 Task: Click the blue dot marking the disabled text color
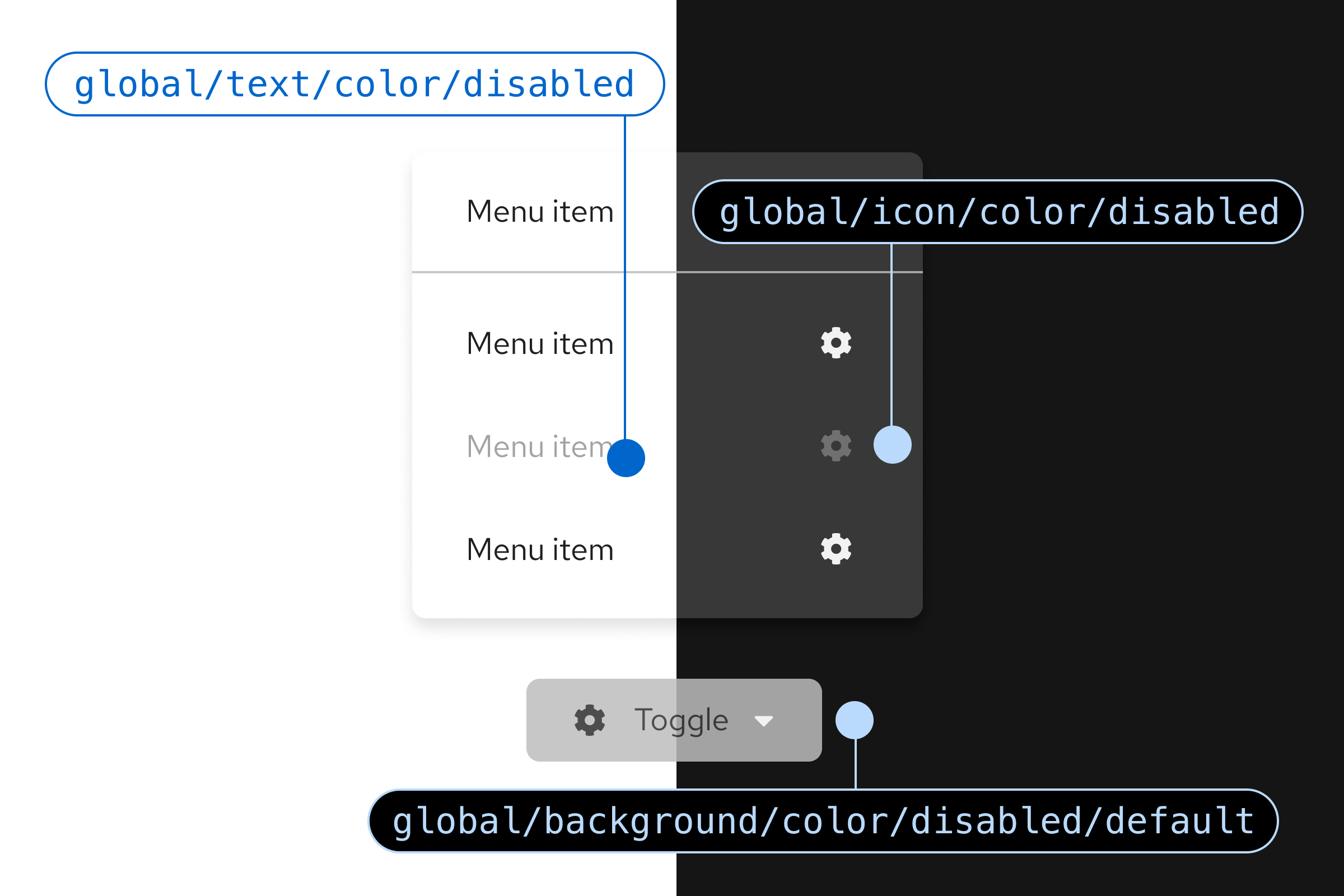click(626, 457)
